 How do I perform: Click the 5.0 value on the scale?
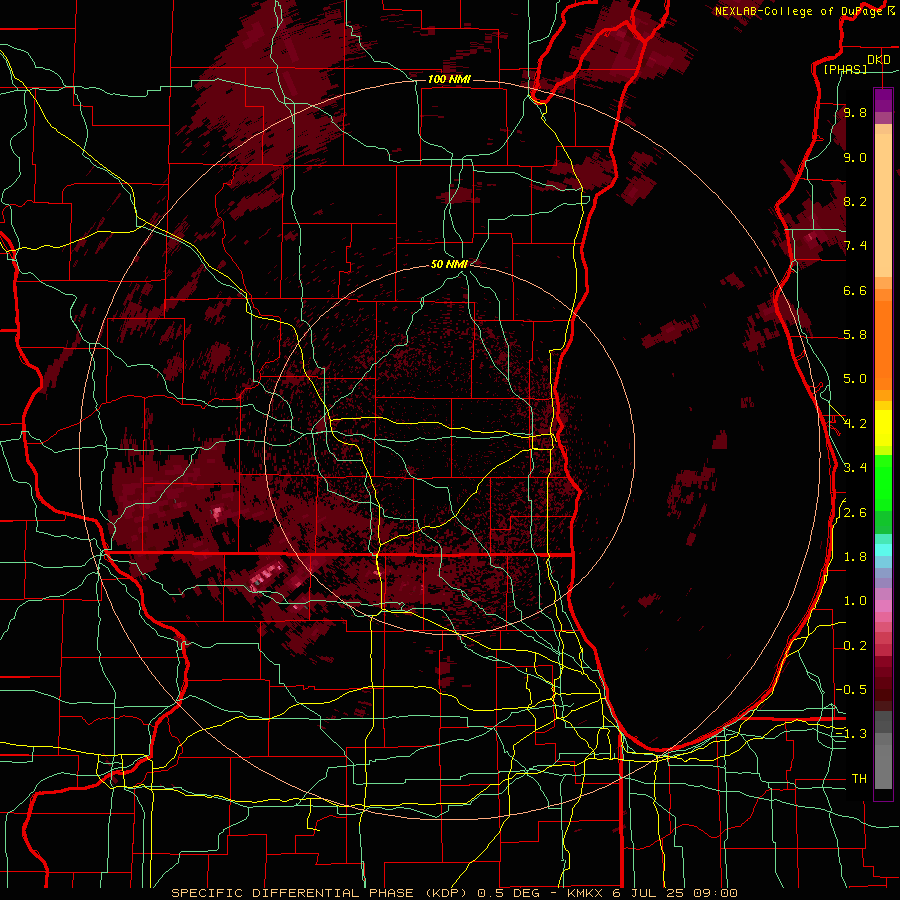(x=855, y=379)
